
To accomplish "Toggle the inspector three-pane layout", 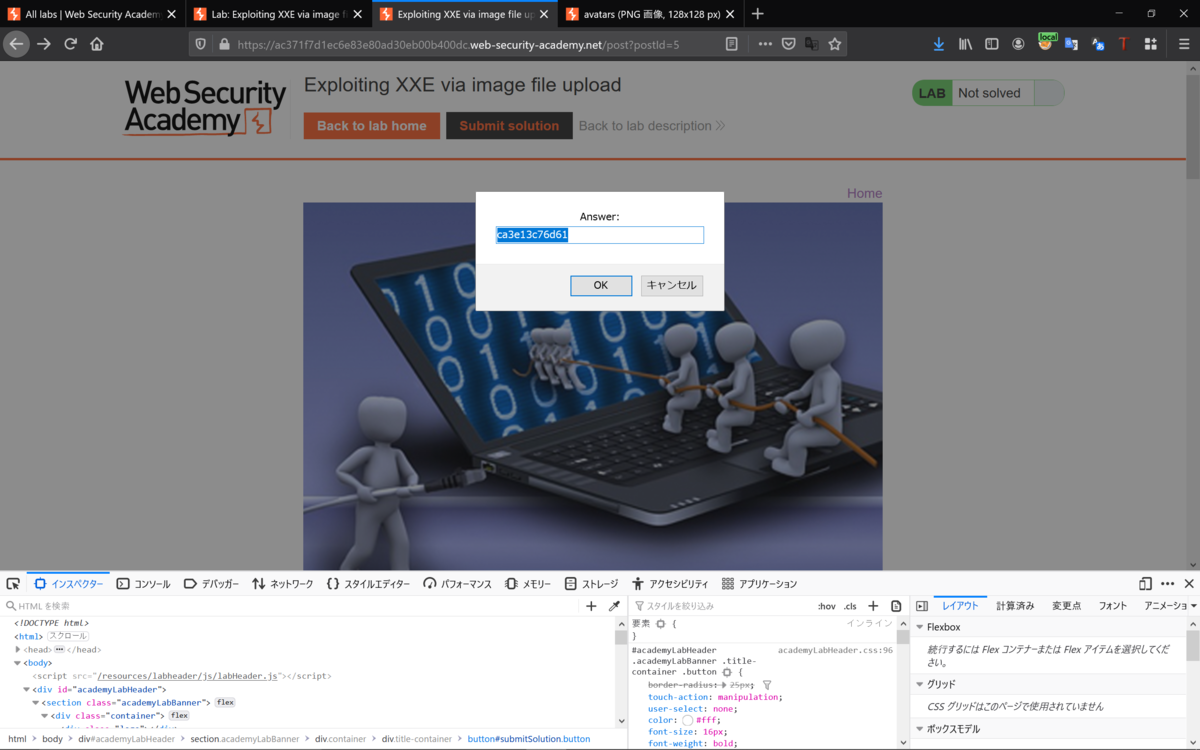I will pyautogui.click(x=922, y=606).
